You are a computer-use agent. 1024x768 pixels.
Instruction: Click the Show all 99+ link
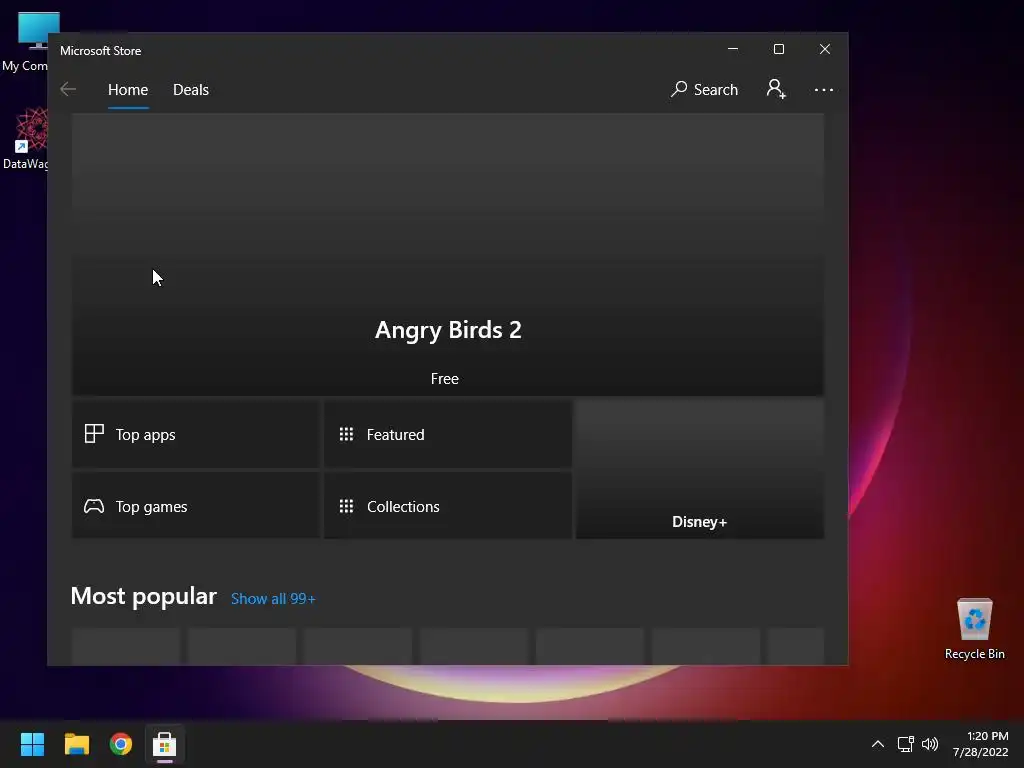tap(273, 599)
